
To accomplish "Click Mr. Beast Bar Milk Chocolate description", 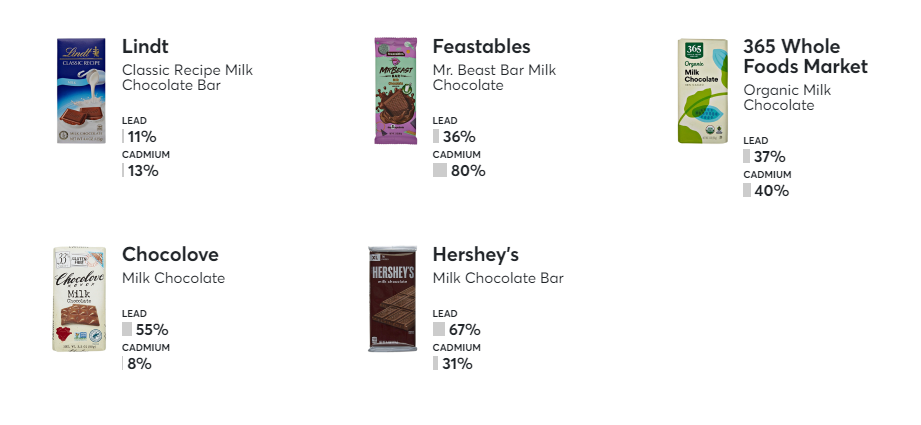I will 493,78.
